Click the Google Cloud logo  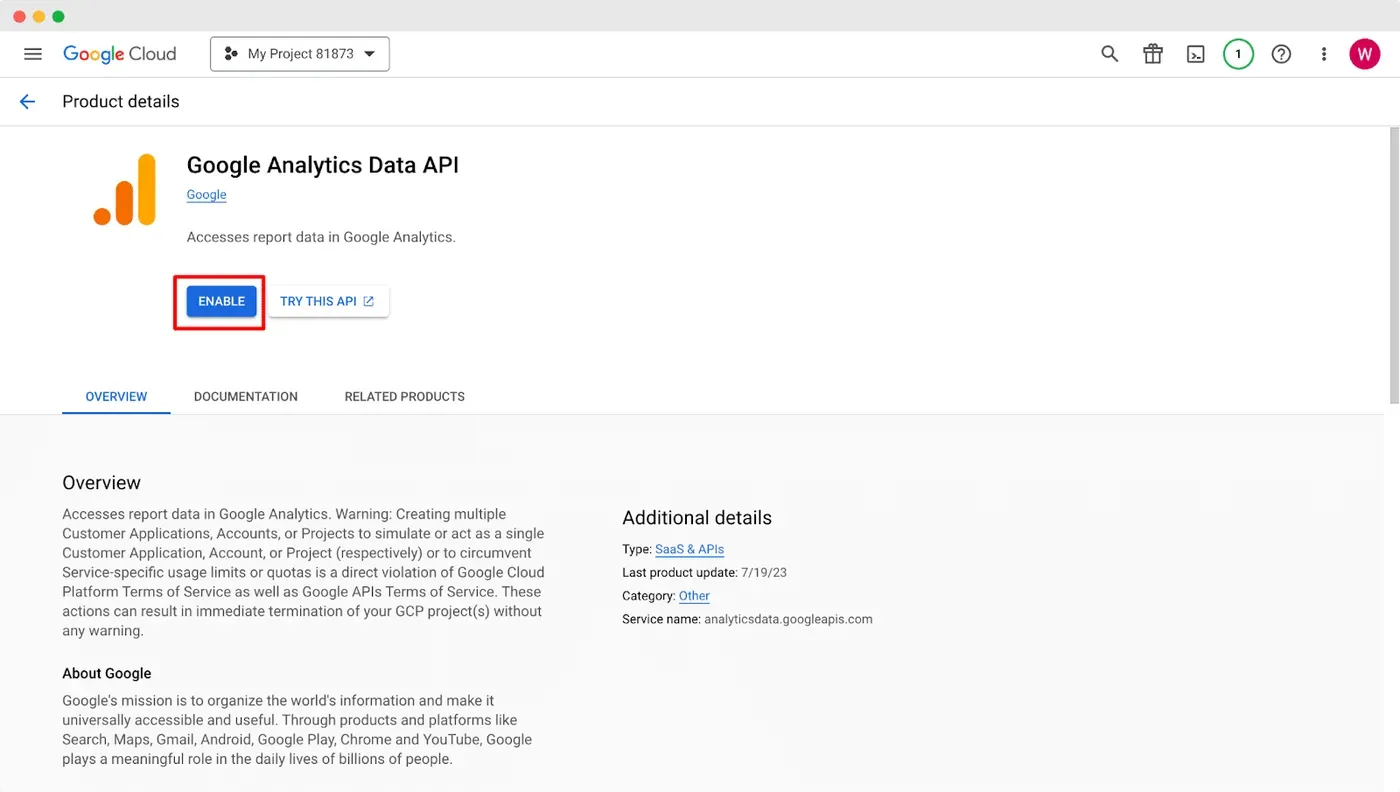[119, 54]
